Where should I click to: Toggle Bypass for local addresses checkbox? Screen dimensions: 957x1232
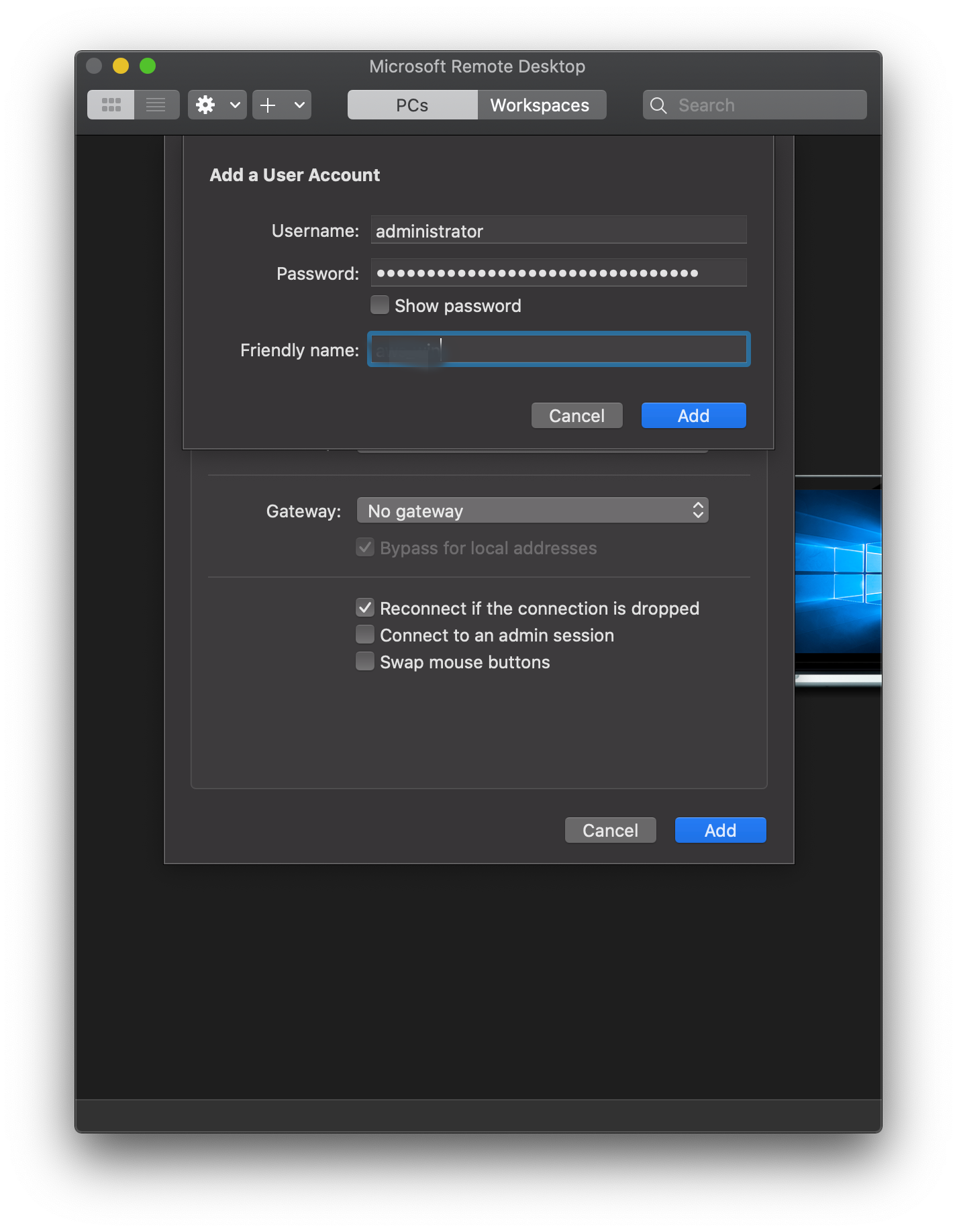pos(365,548)
